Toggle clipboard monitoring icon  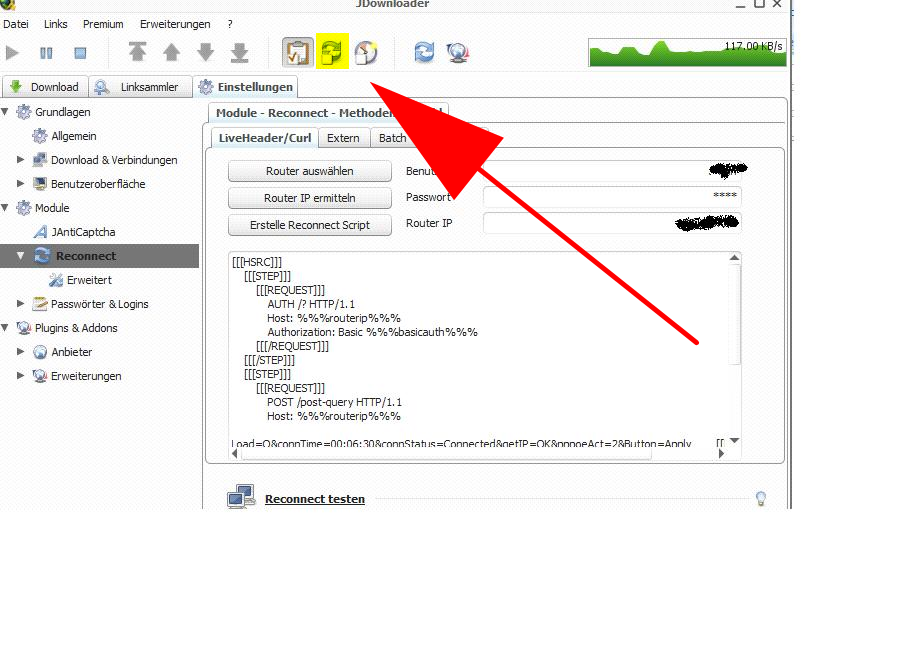click(x=297, y=52)
